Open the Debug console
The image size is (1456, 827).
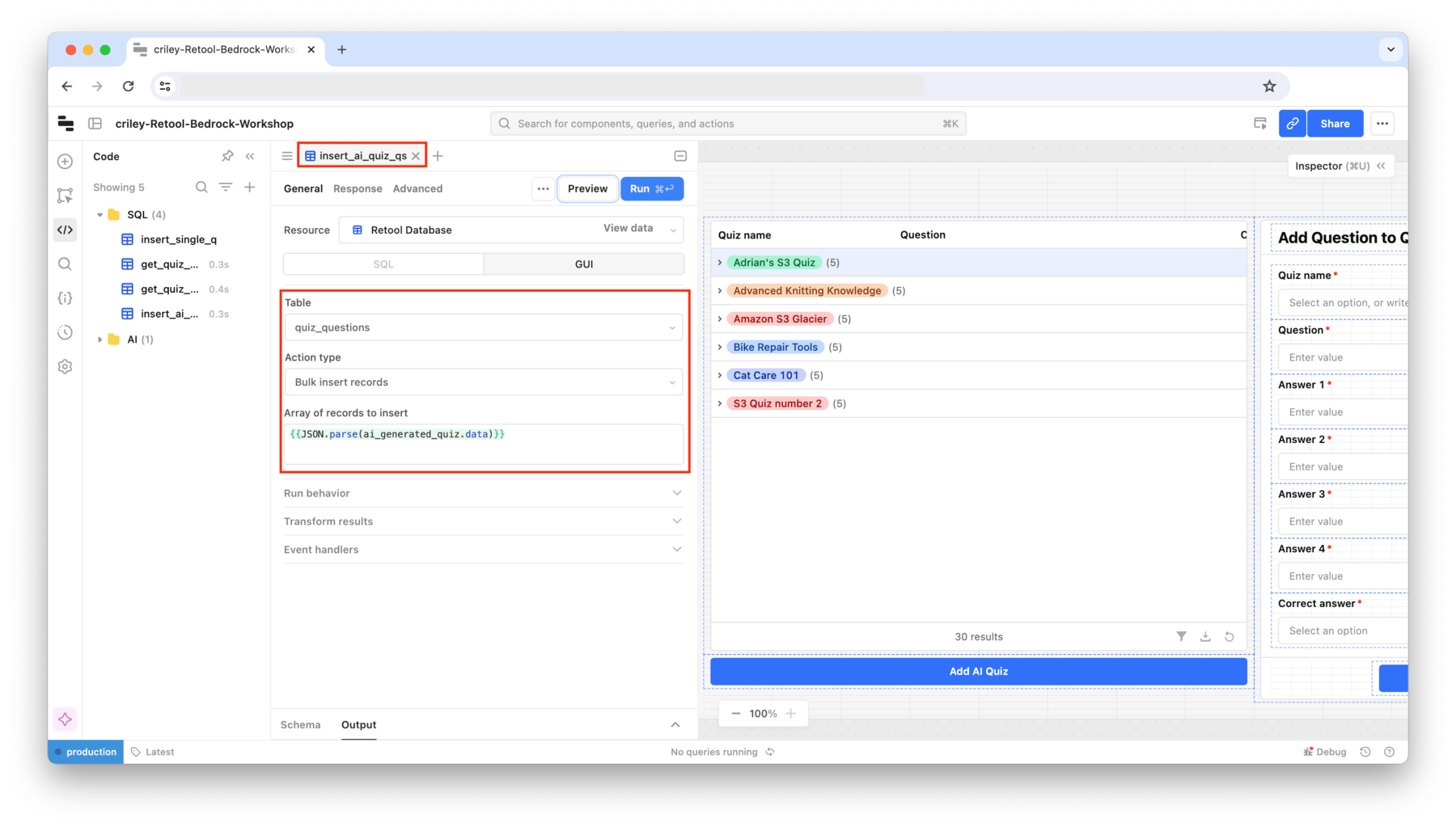pyautogui.click(x=1325, y=752)
